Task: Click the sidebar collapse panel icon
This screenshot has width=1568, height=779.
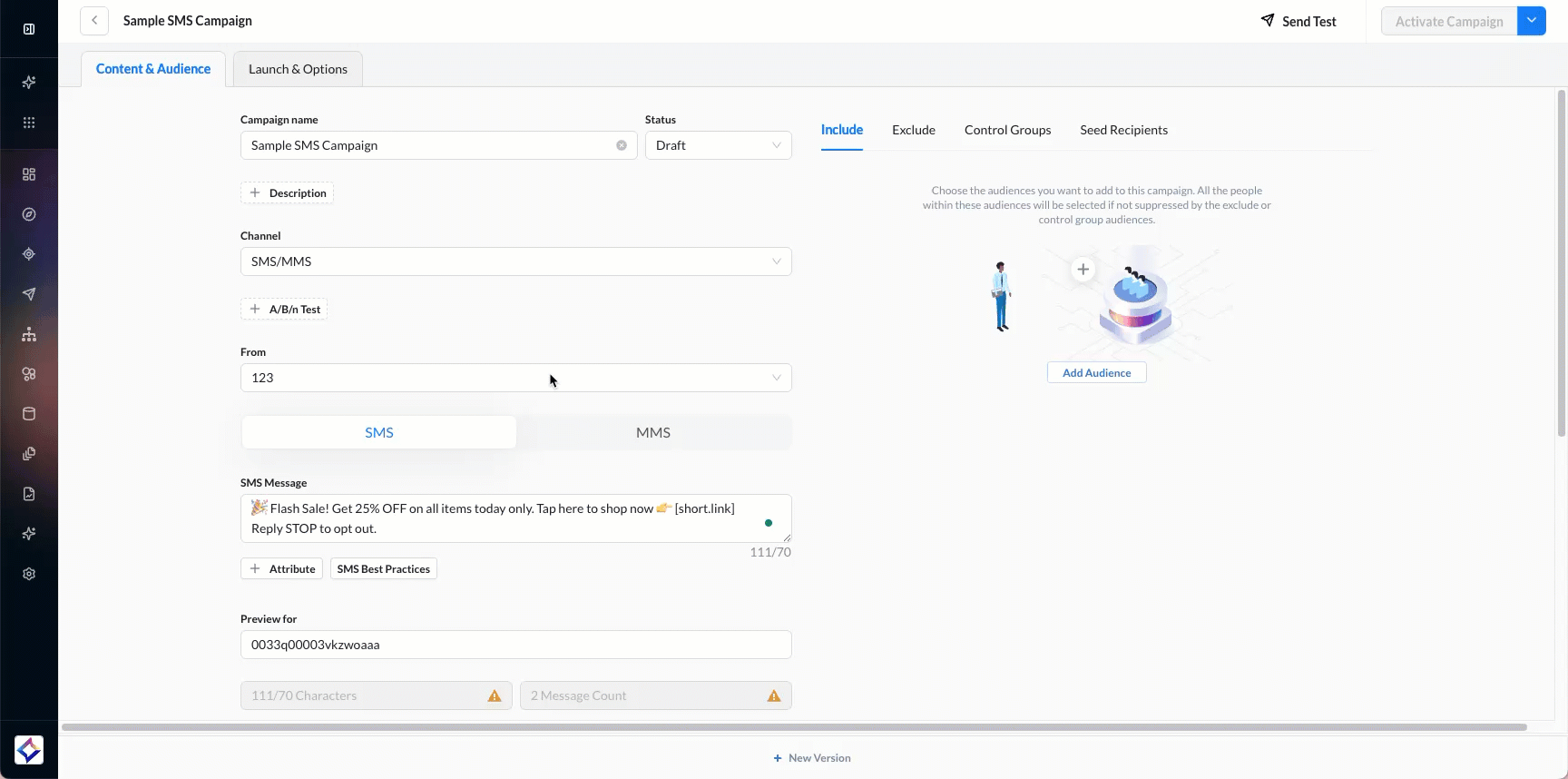Action: [x=29, y=29]
